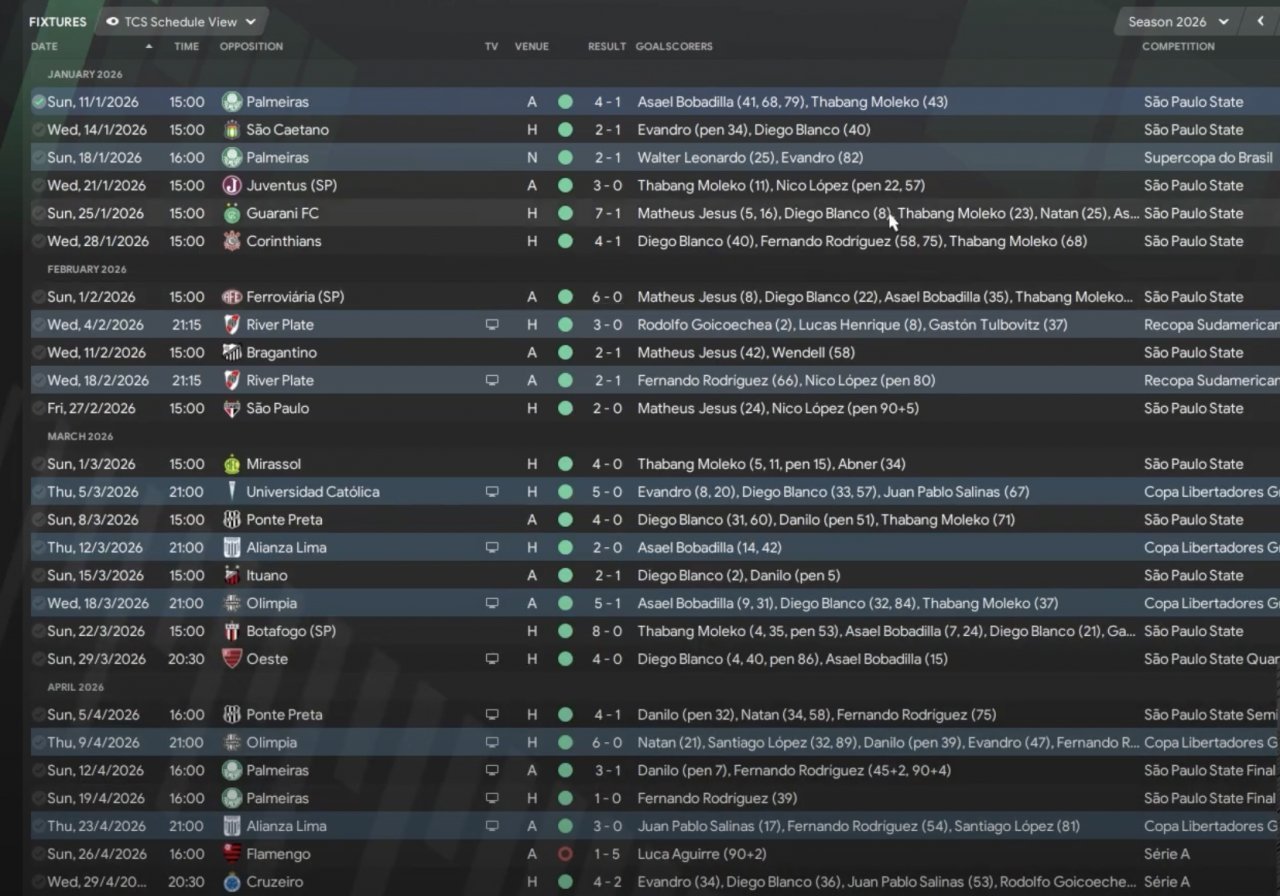Toggle the selection circle for Sun 1/3/2026
Image resolution: width=1280 pixels, height=896 pixels.
pyautogui.click(x=38, y=465)
